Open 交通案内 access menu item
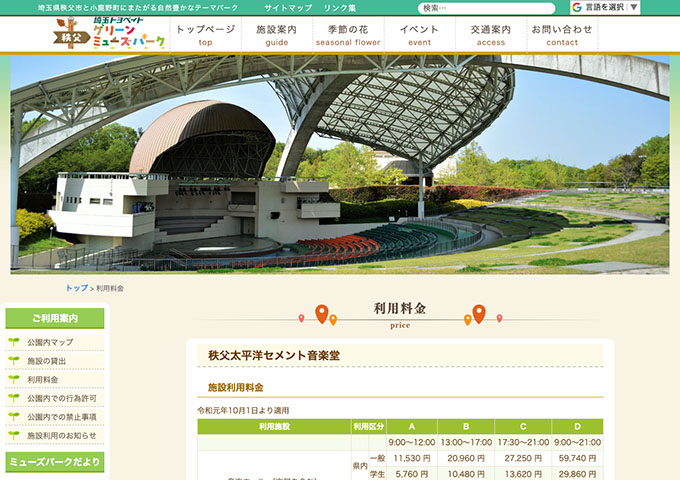Viewport: 680px width, 480px height. pos(490,35)
